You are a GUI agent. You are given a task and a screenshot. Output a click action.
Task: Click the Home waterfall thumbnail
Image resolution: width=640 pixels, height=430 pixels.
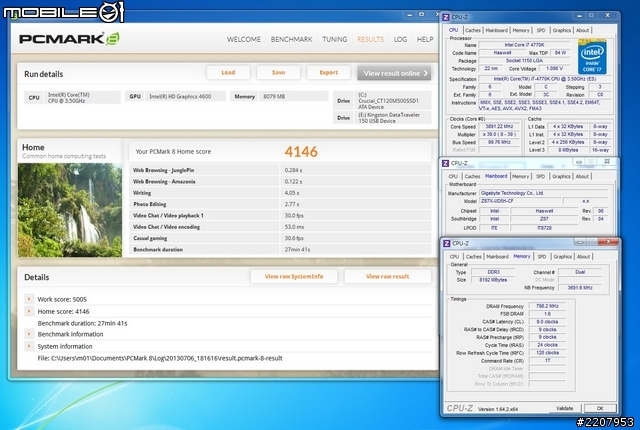70,210
